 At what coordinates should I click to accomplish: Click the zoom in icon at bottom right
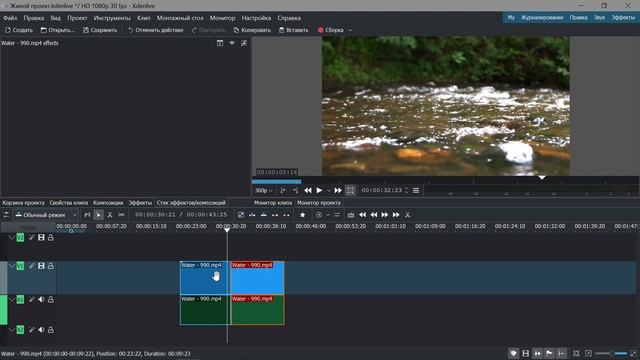pos(633,353)
